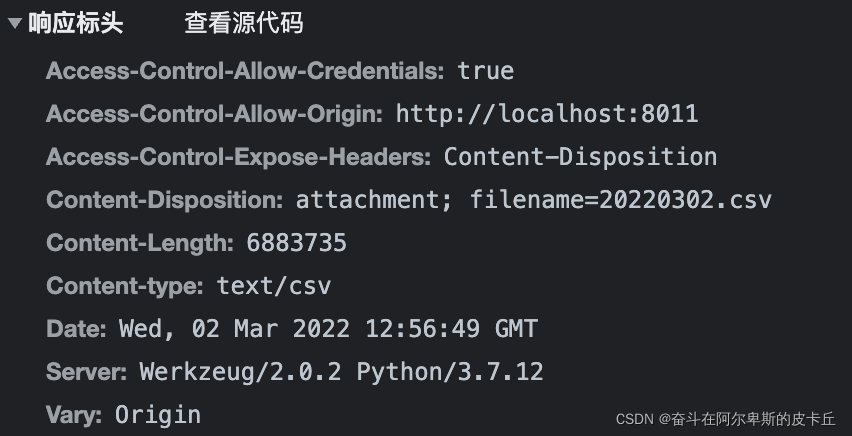Select the Content-type header name

(x=125, y=286)
